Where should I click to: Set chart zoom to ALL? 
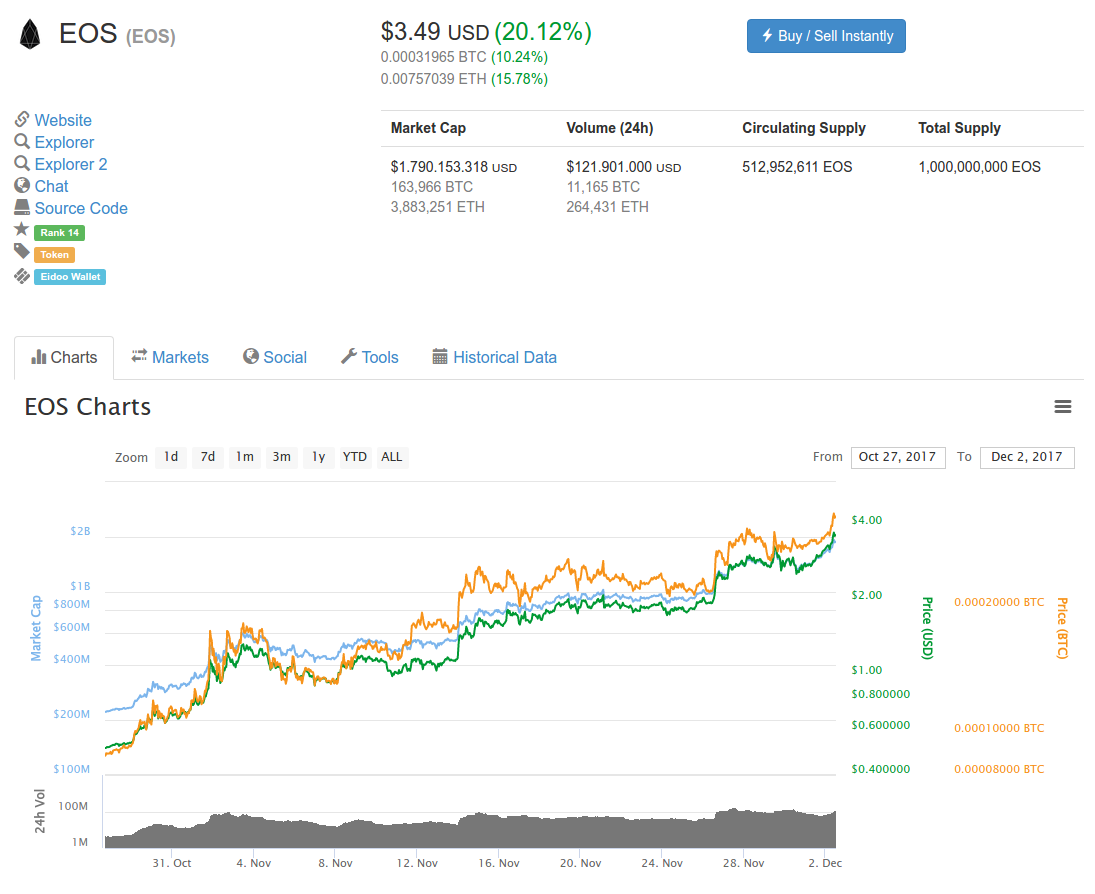[x=392, y=457]
